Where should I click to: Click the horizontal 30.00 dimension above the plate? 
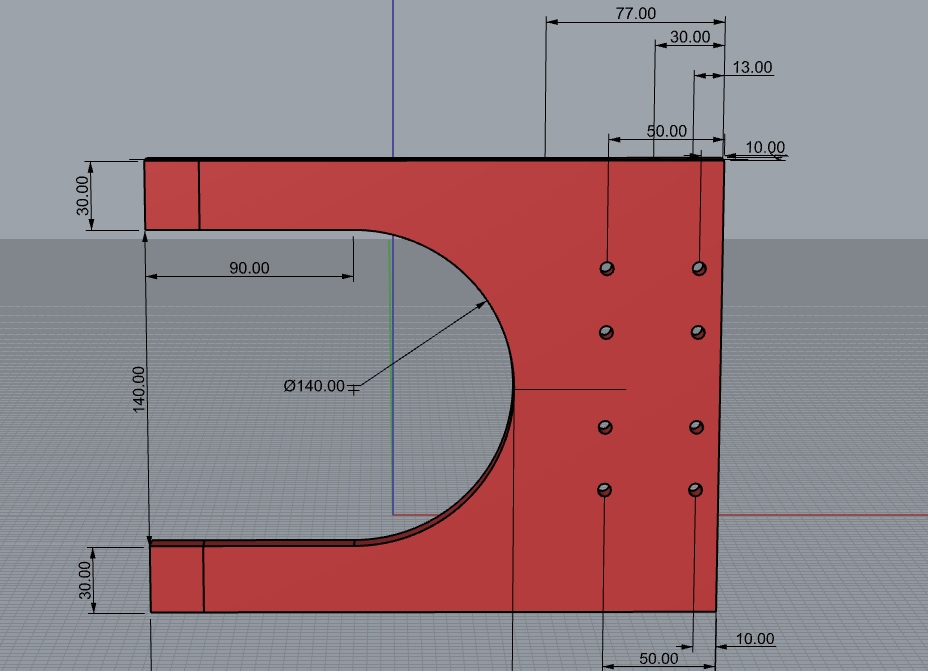tap(689, 37)
